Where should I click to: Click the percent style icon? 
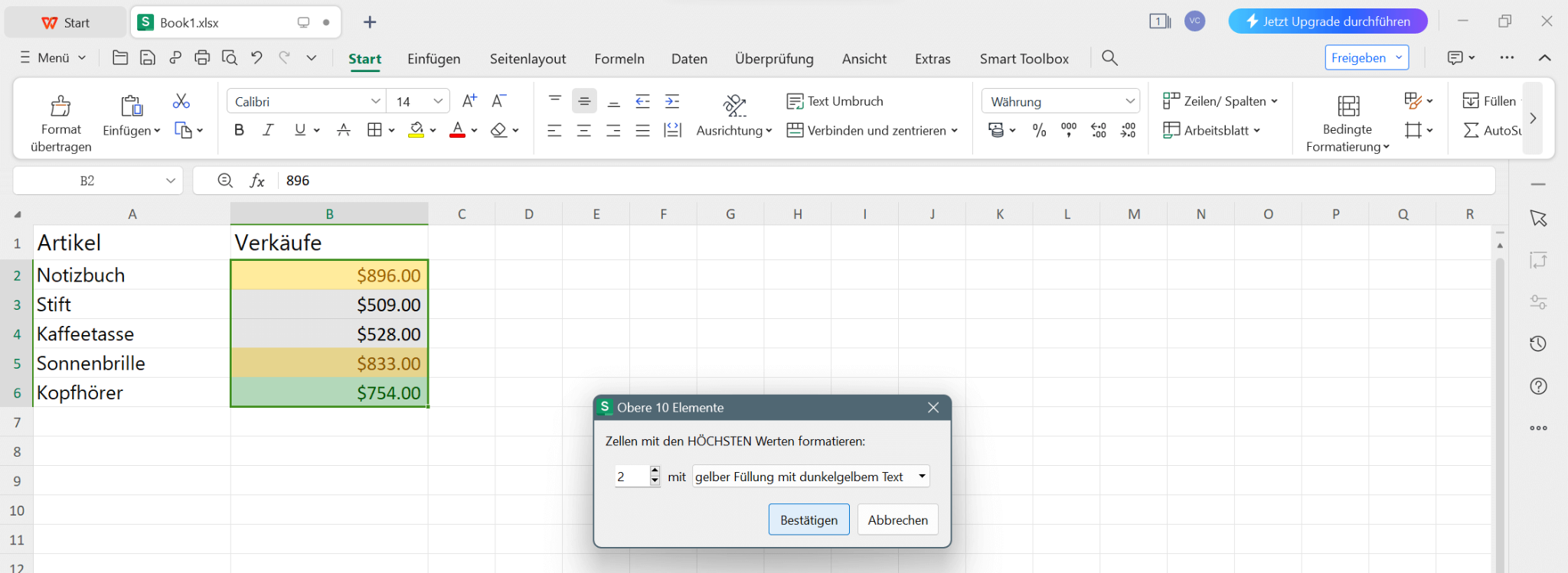(1039, 131)
